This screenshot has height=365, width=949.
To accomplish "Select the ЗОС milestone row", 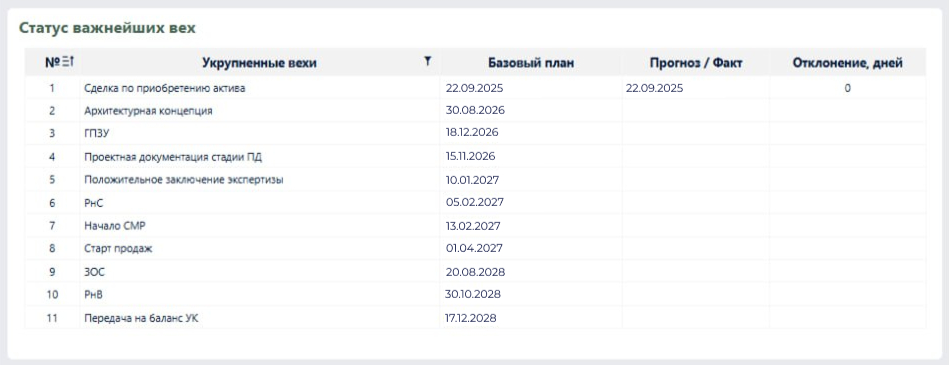I will [x=475, y=272].
